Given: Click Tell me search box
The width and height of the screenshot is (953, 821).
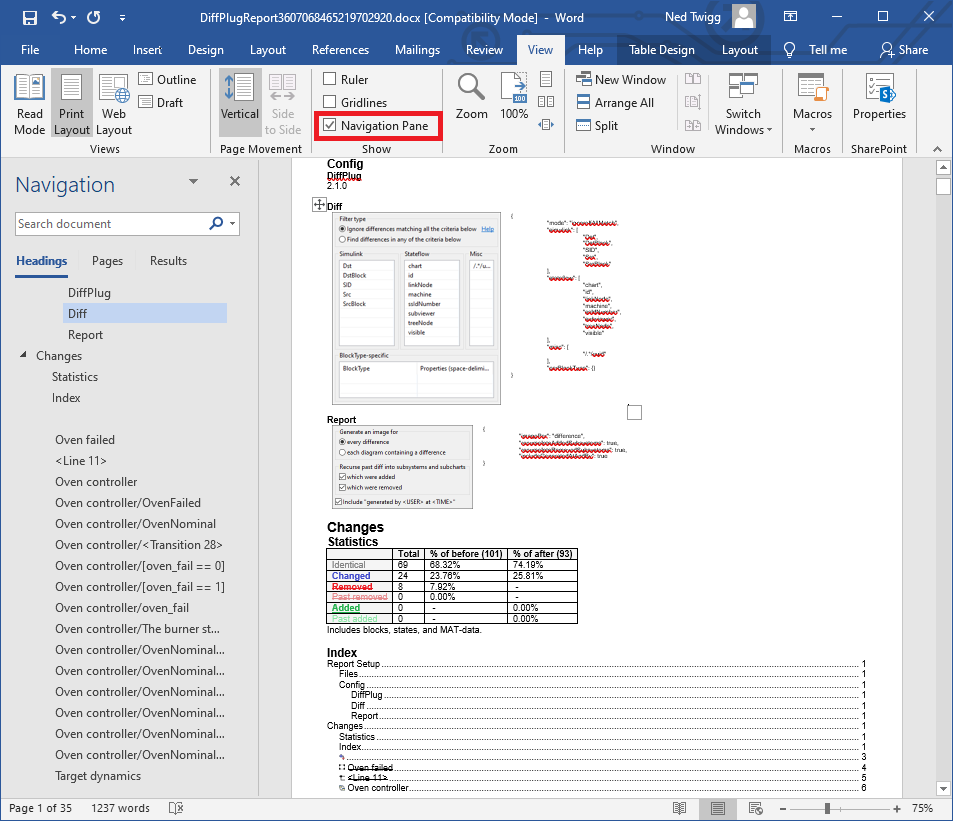Looking at the screenshot, I should [816, 50].
